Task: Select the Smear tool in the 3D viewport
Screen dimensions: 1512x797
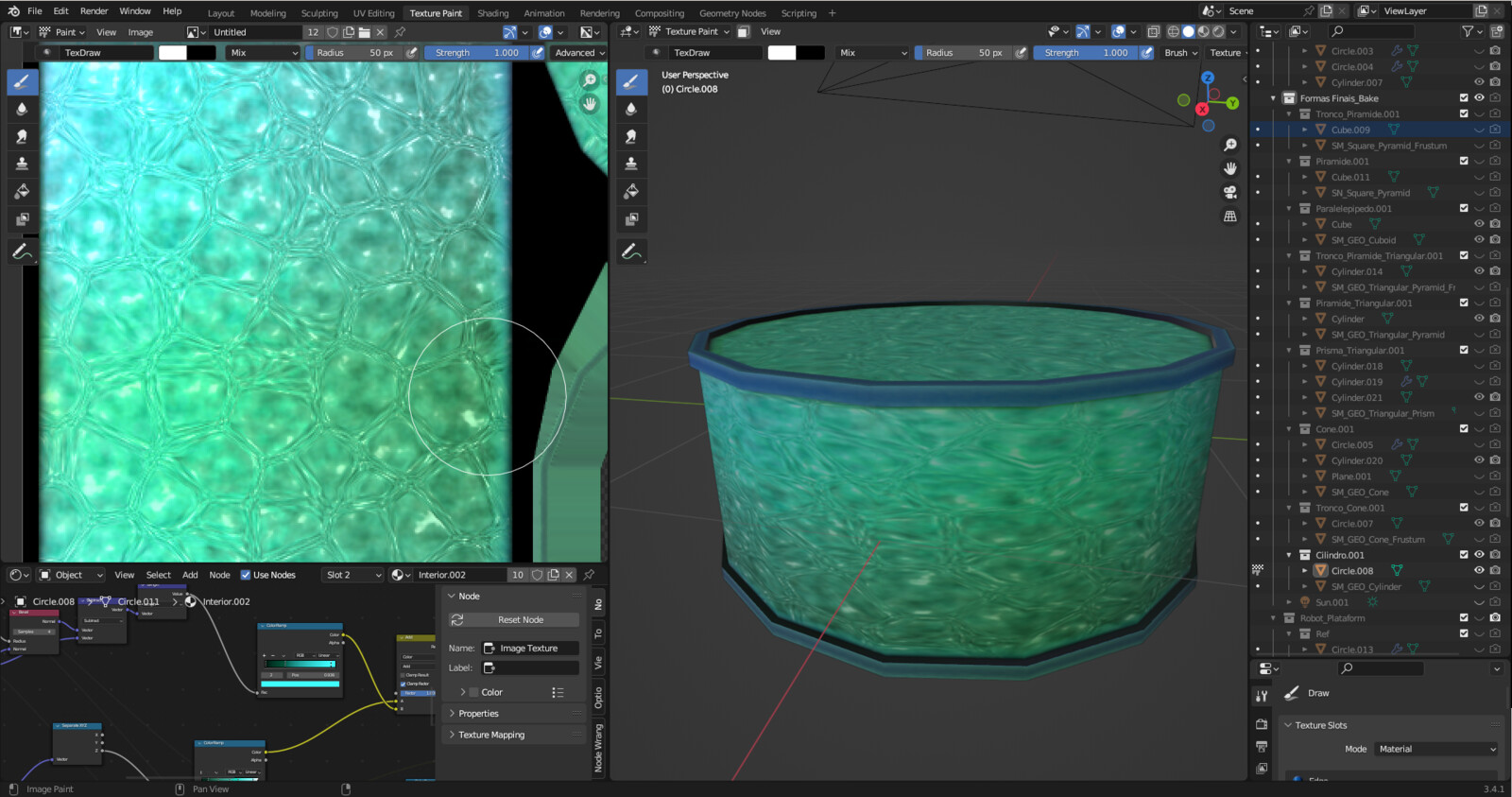Action: (x=631, y=136)
